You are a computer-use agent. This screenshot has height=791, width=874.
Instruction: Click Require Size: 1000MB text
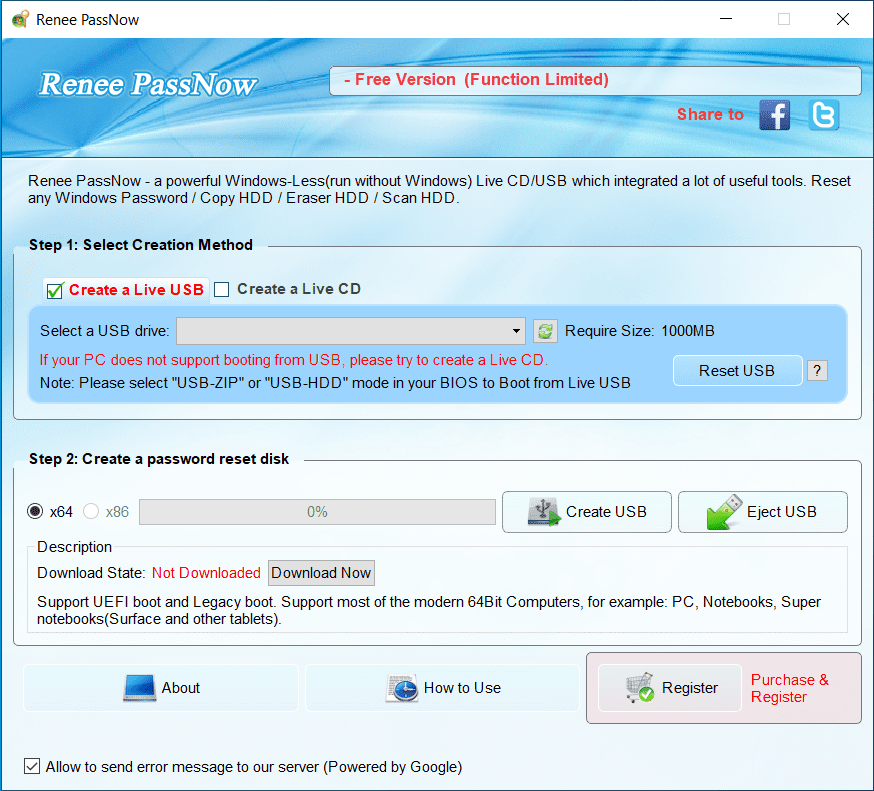[x=639, y=331]
